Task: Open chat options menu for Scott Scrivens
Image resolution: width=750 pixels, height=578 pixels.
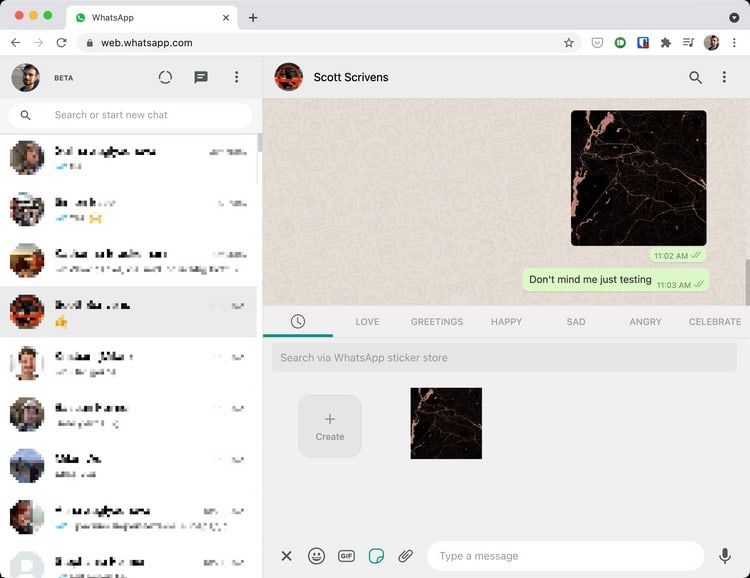Action: point(725,77)
